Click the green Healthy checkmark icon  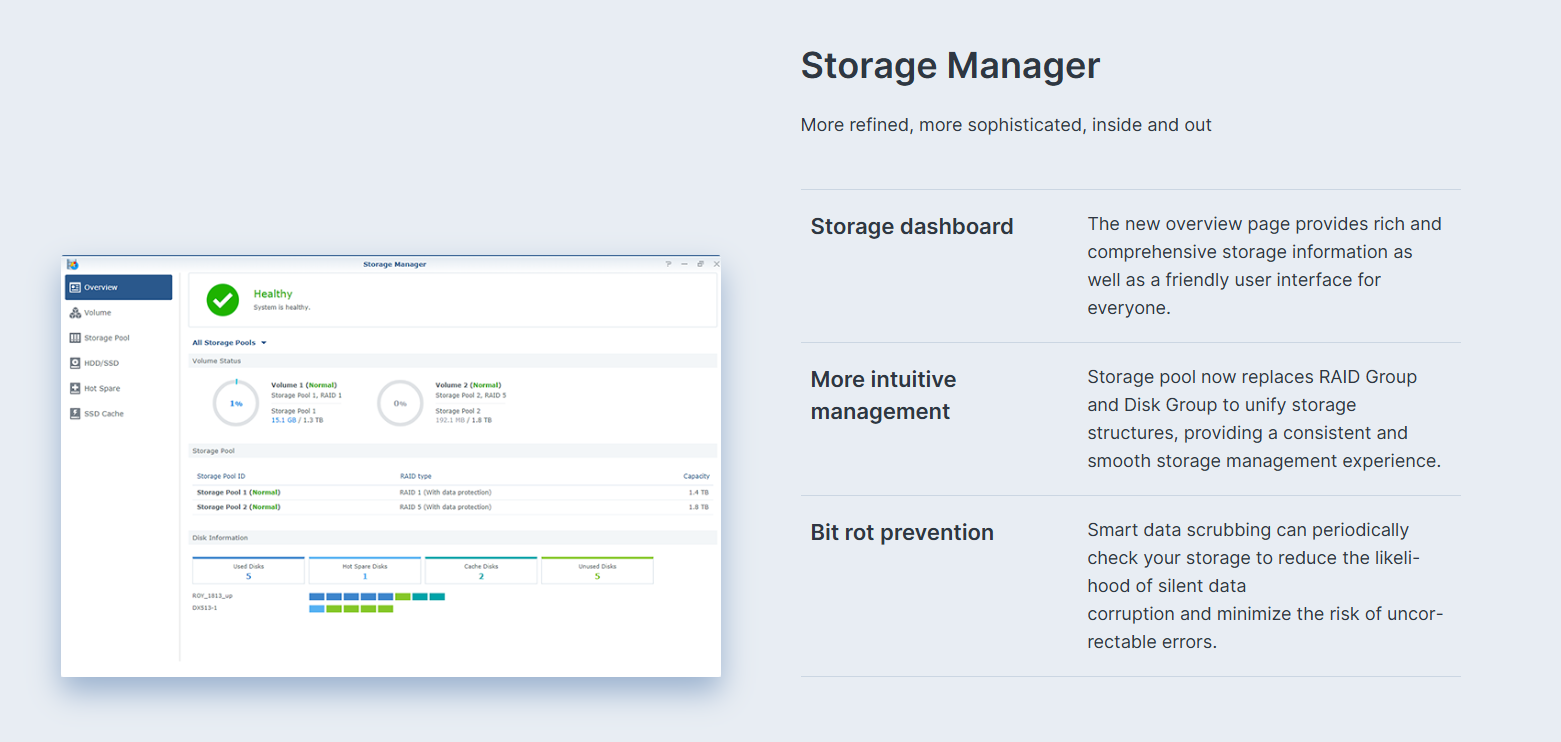(222, 300)
